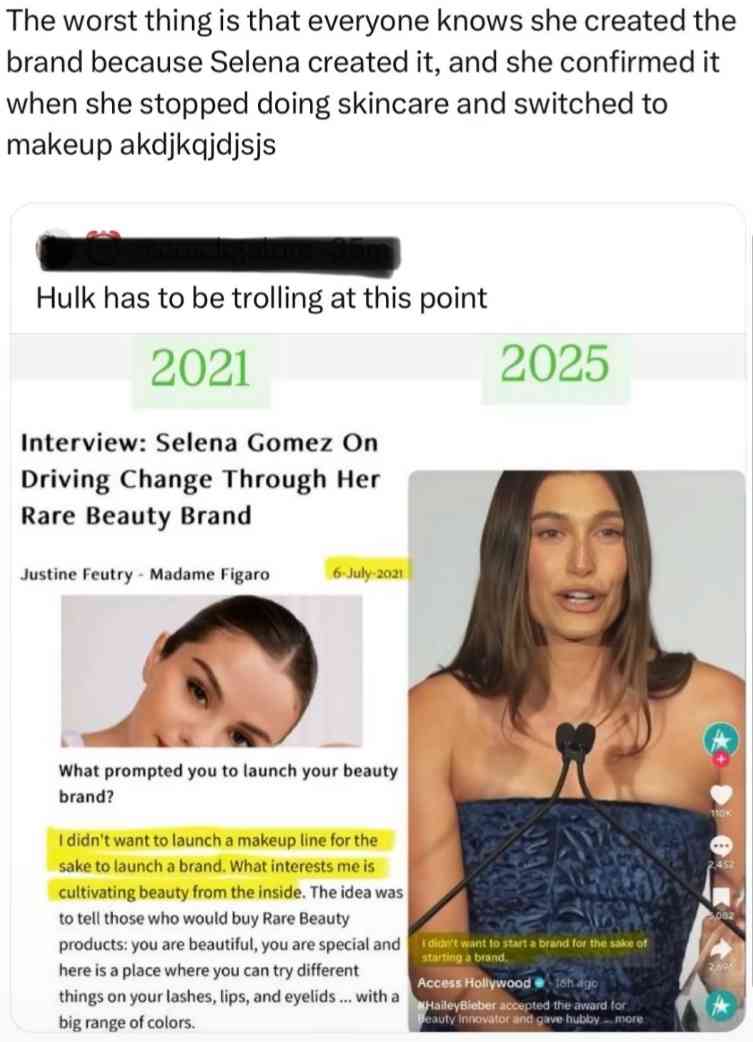Open the spinning sound disc icon
This screenshot has width=753, height=1042.
(x=722, y=1005)
